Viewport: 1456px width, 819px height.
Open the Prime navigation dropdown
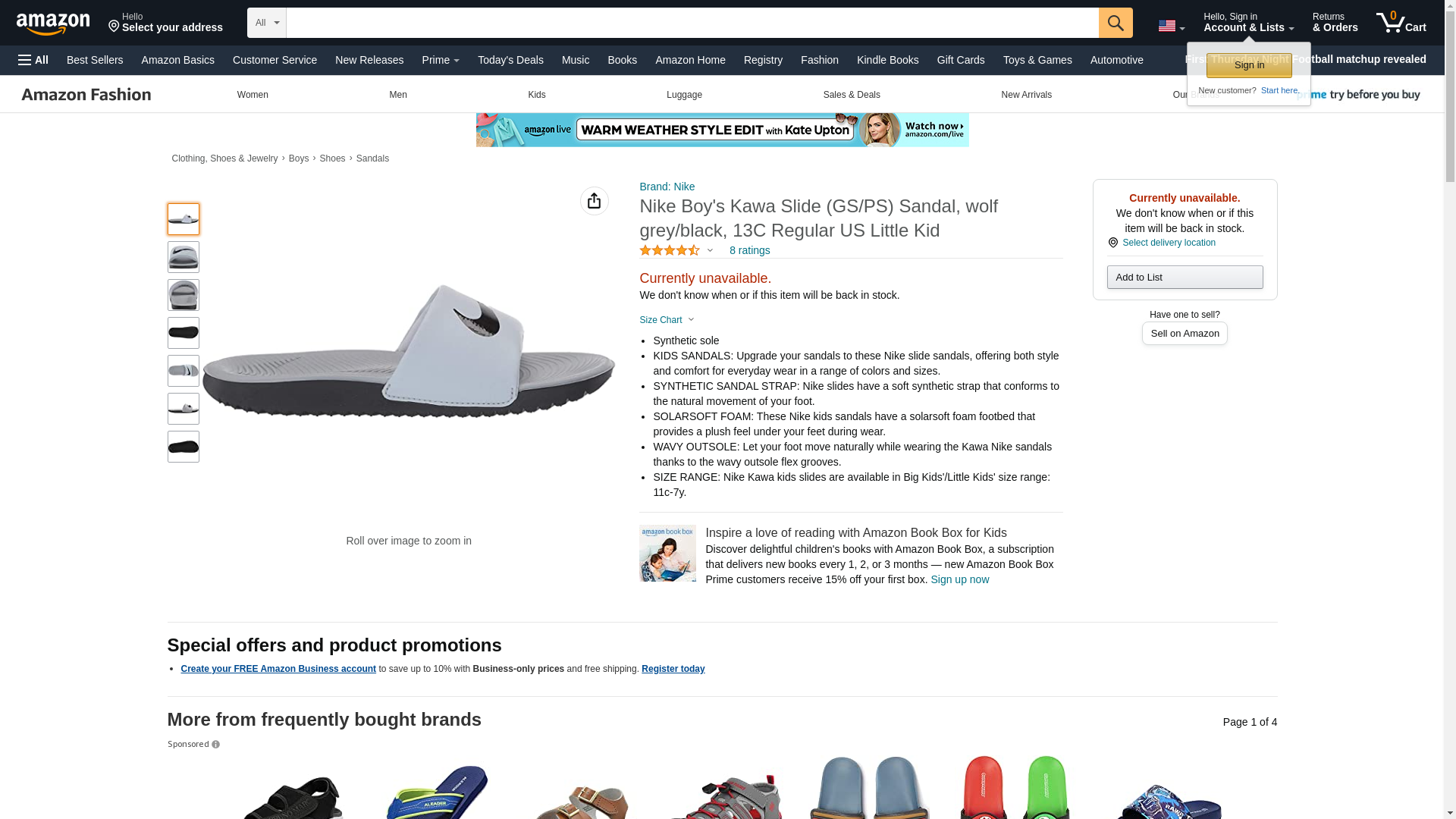441,60
